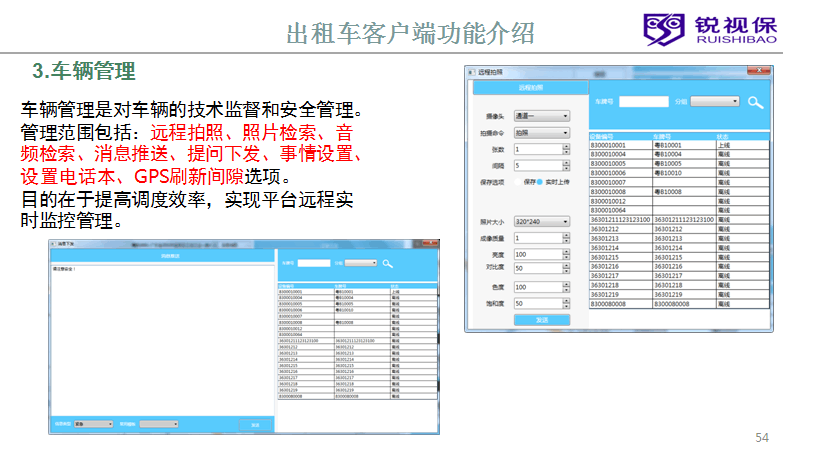Click 车牌号 column header in 远程拍照 table

click(684, 137)
